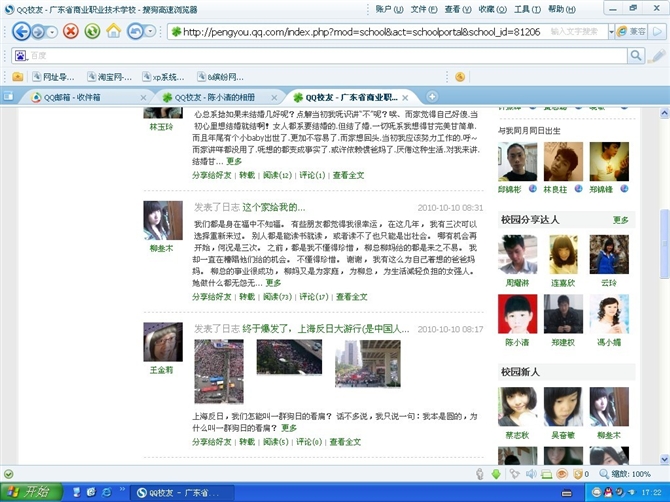Open the 缩放: 100% zoom control

pyautogui.click(x=625, y=474)
